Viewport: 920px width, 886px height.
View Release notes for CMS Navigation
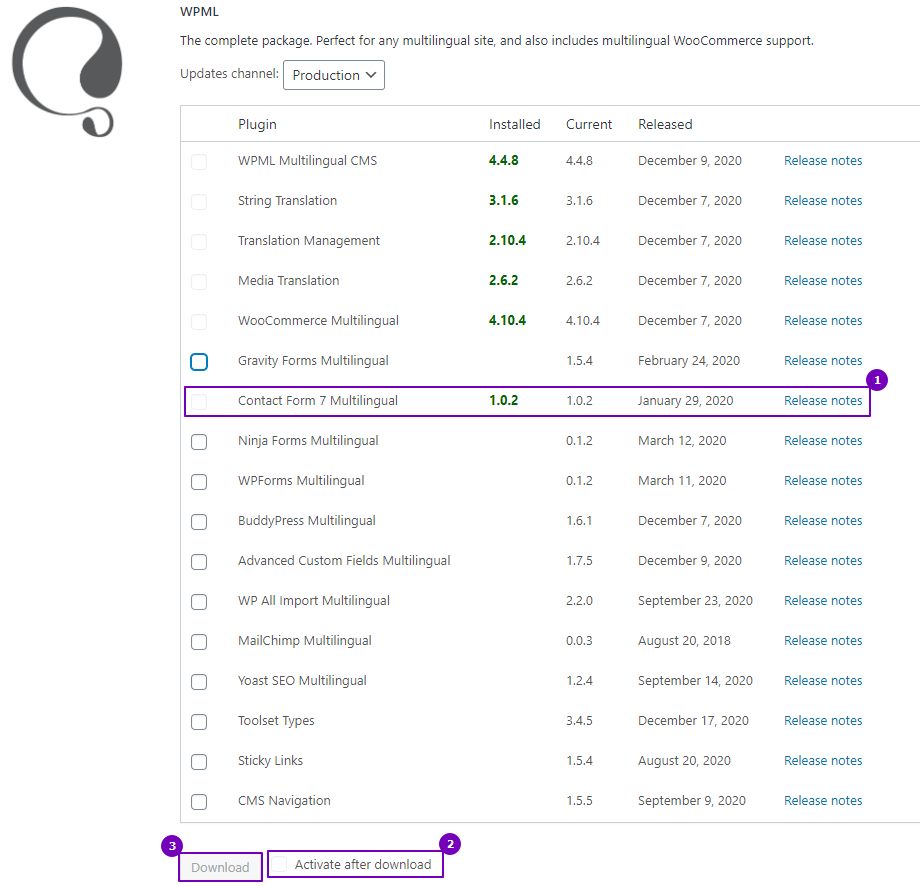point(823,800)
